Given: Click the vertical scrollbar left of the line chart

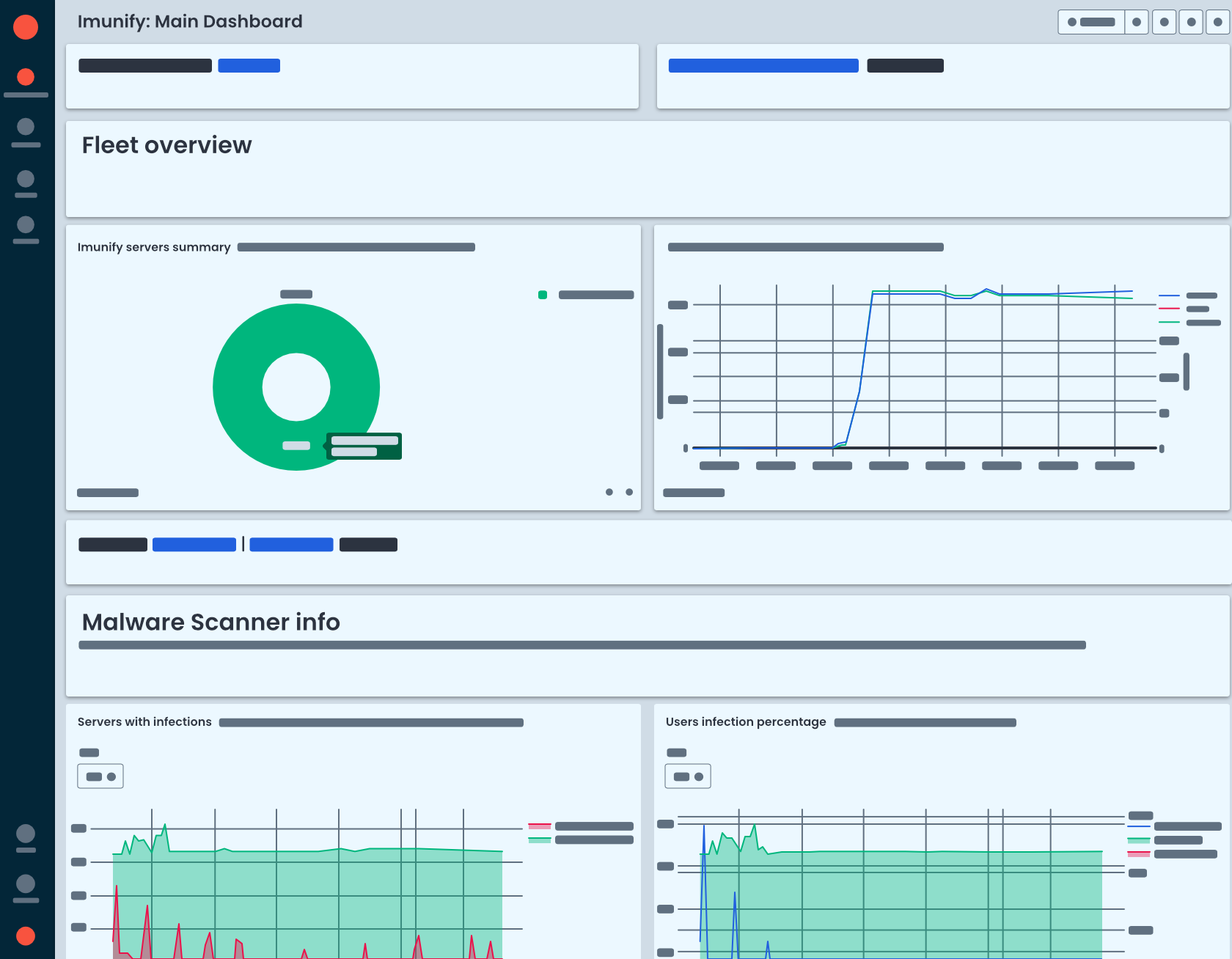Looking at the screenshot, I should (660, 371).
